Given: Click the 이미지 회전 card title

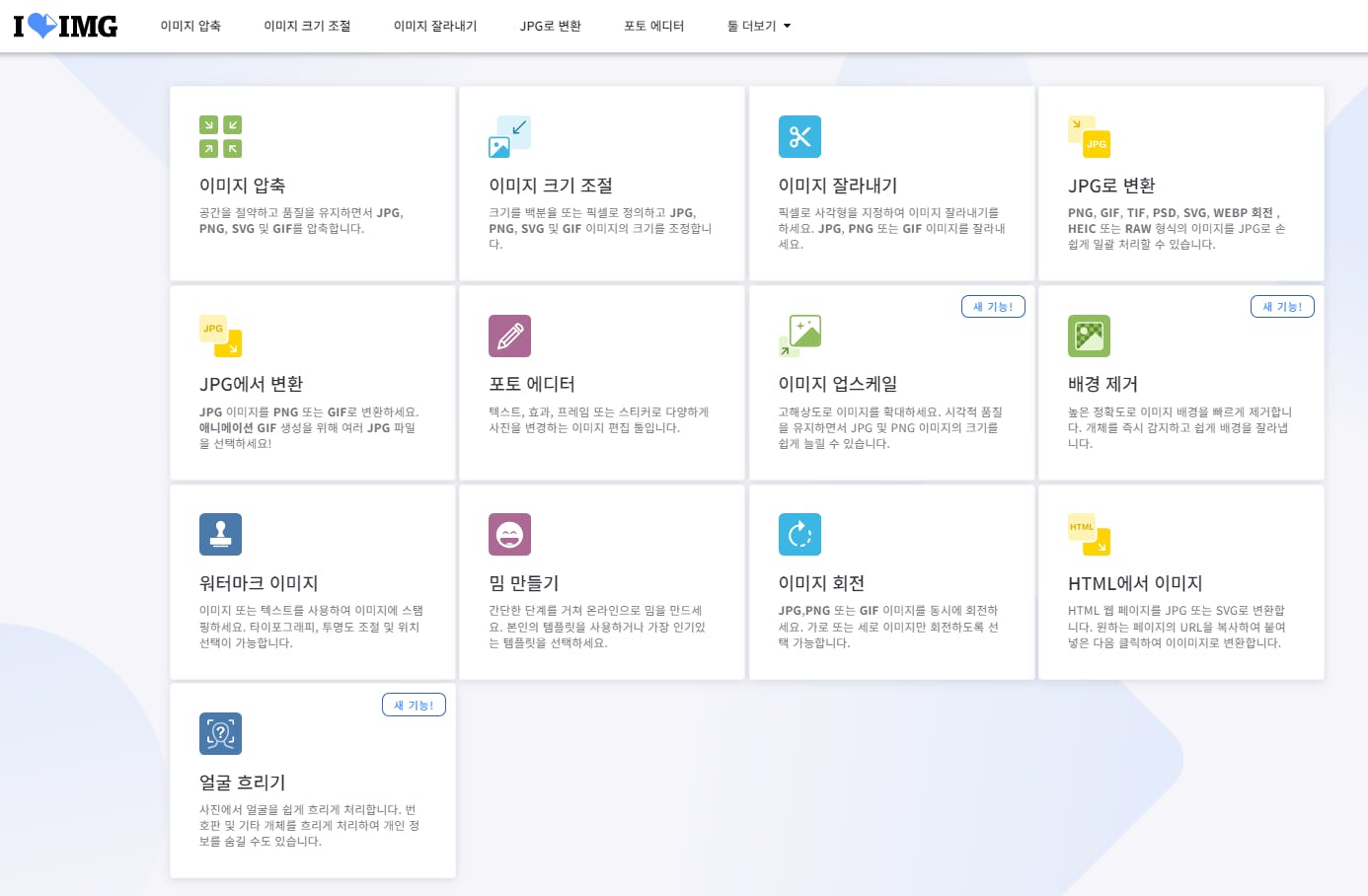Looking at the screenshot, I should (x=821, y=583).
